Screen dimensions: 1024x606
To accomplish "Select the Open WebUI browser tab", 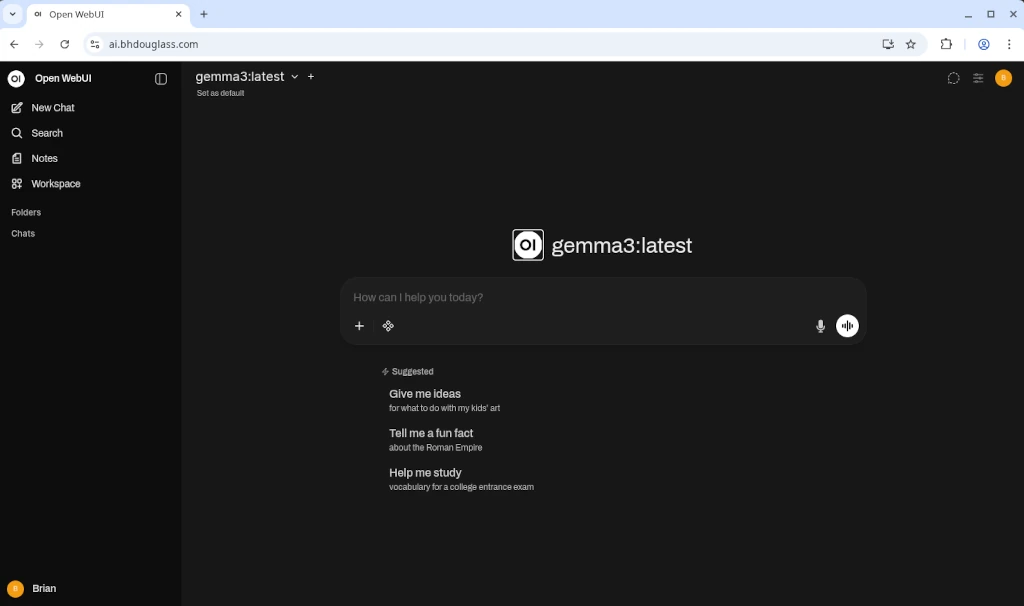I will pos(108,14).
